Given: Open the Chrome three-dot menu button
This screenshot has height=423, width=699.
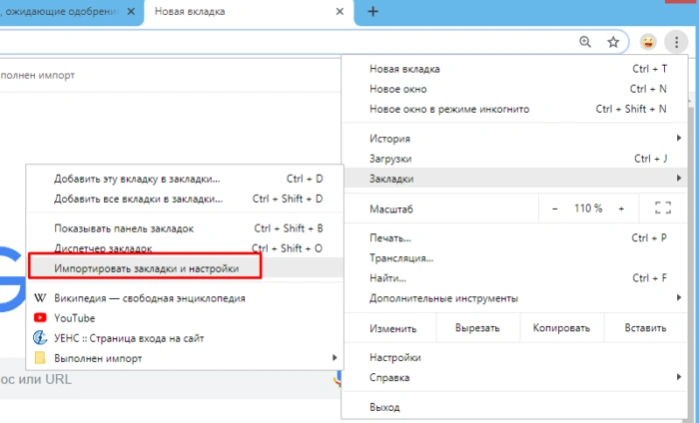Looking at the screenshot, I should coord(676,42).
